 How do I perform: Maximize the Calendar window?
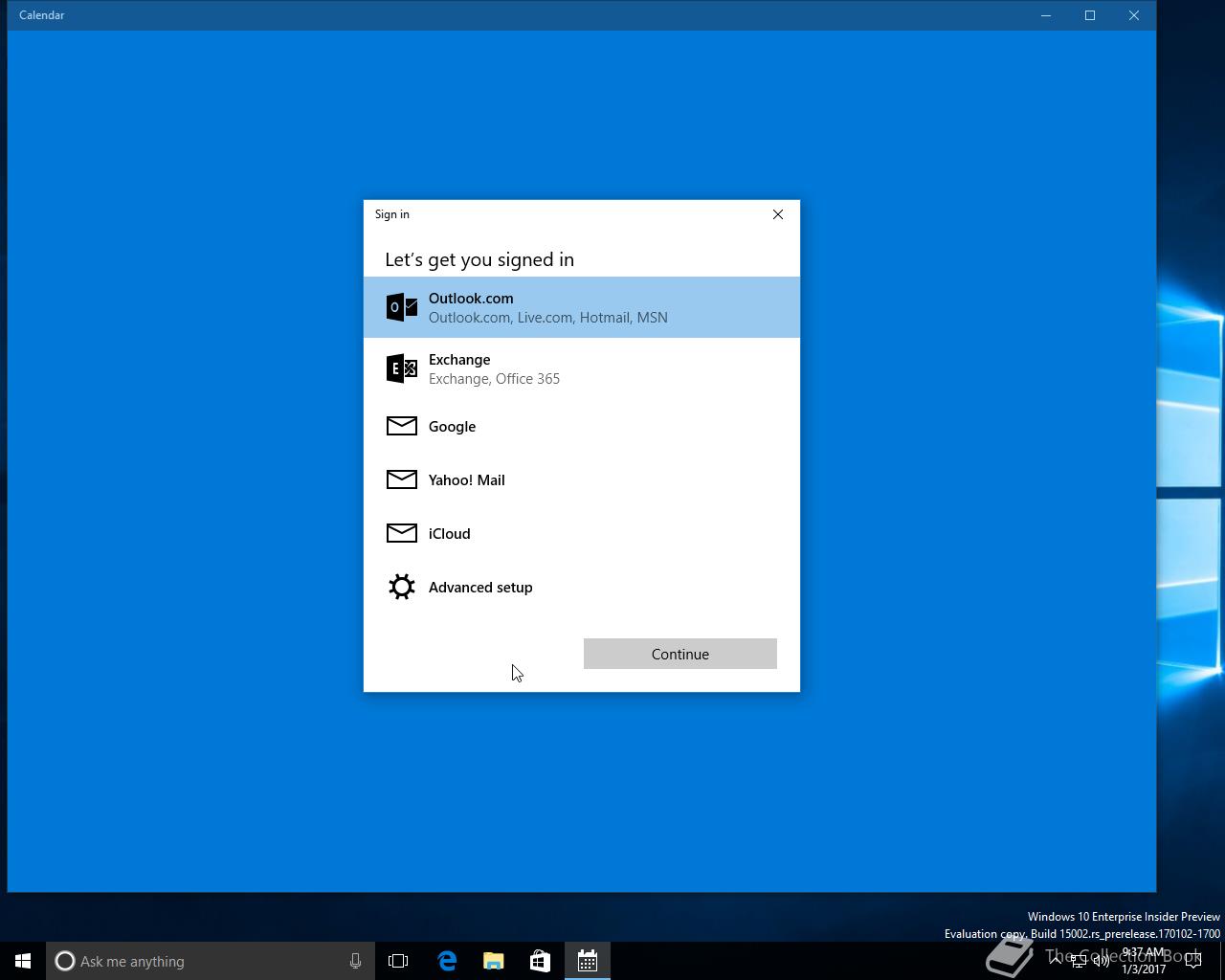[x=1090, y=15]
